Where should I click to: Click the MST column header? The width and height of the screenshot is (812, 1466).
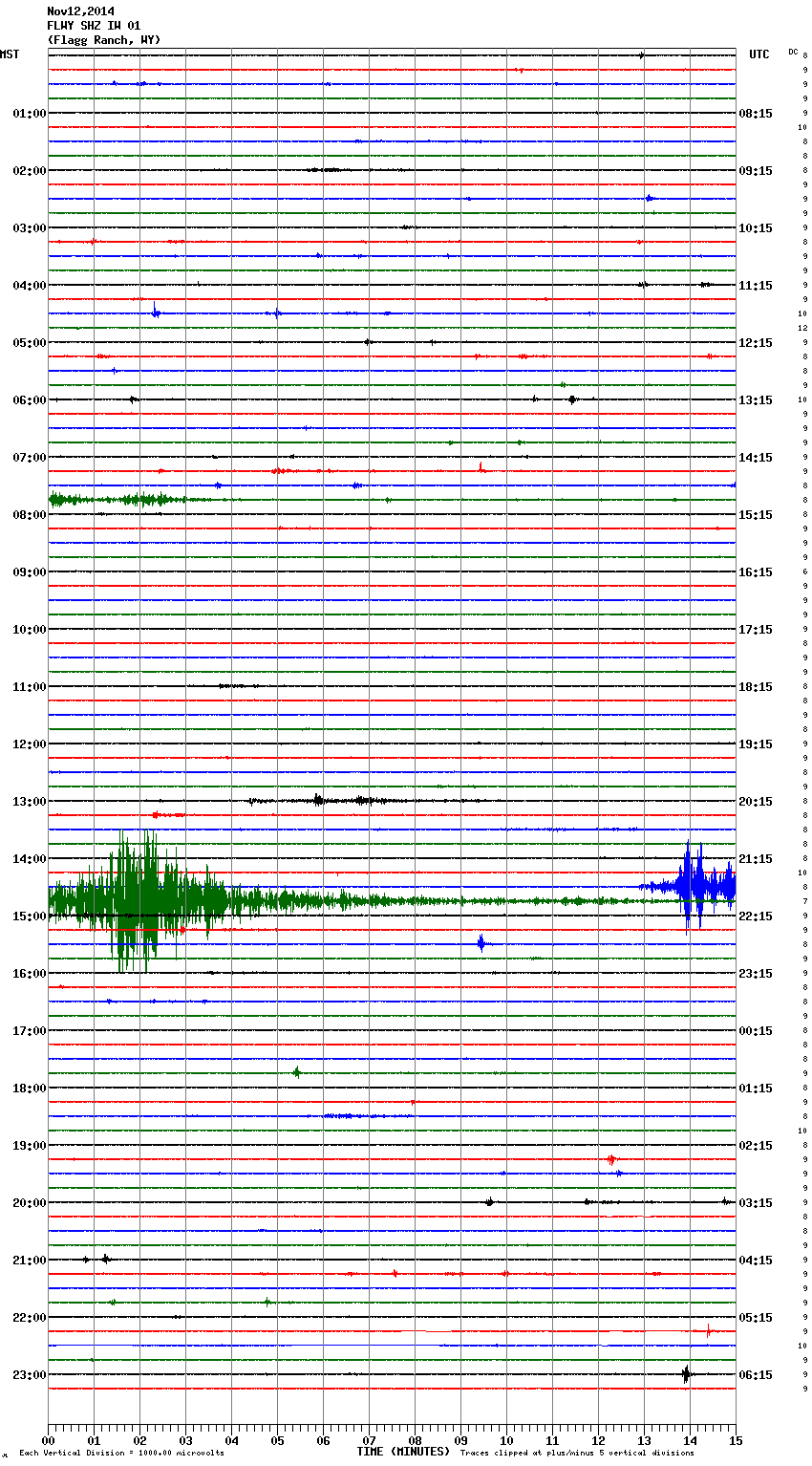pos(10,54)
